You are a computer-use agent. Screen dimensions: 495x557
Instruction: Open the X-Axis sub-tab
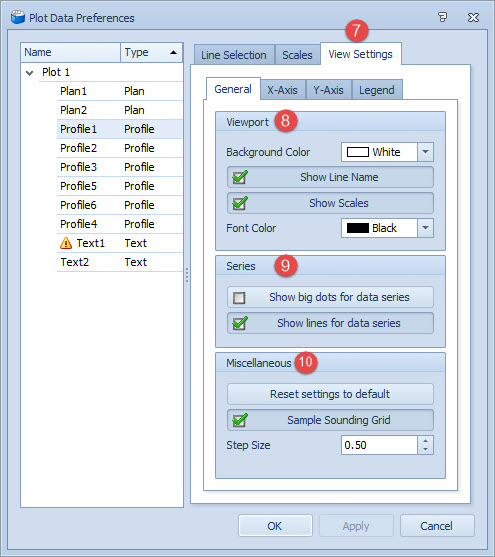(x=283, y=90)
